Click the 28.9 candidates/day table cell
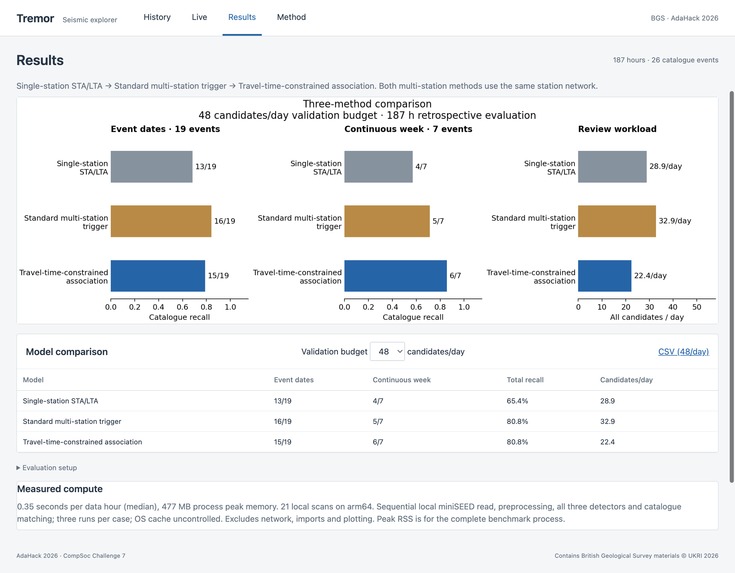 608,401
